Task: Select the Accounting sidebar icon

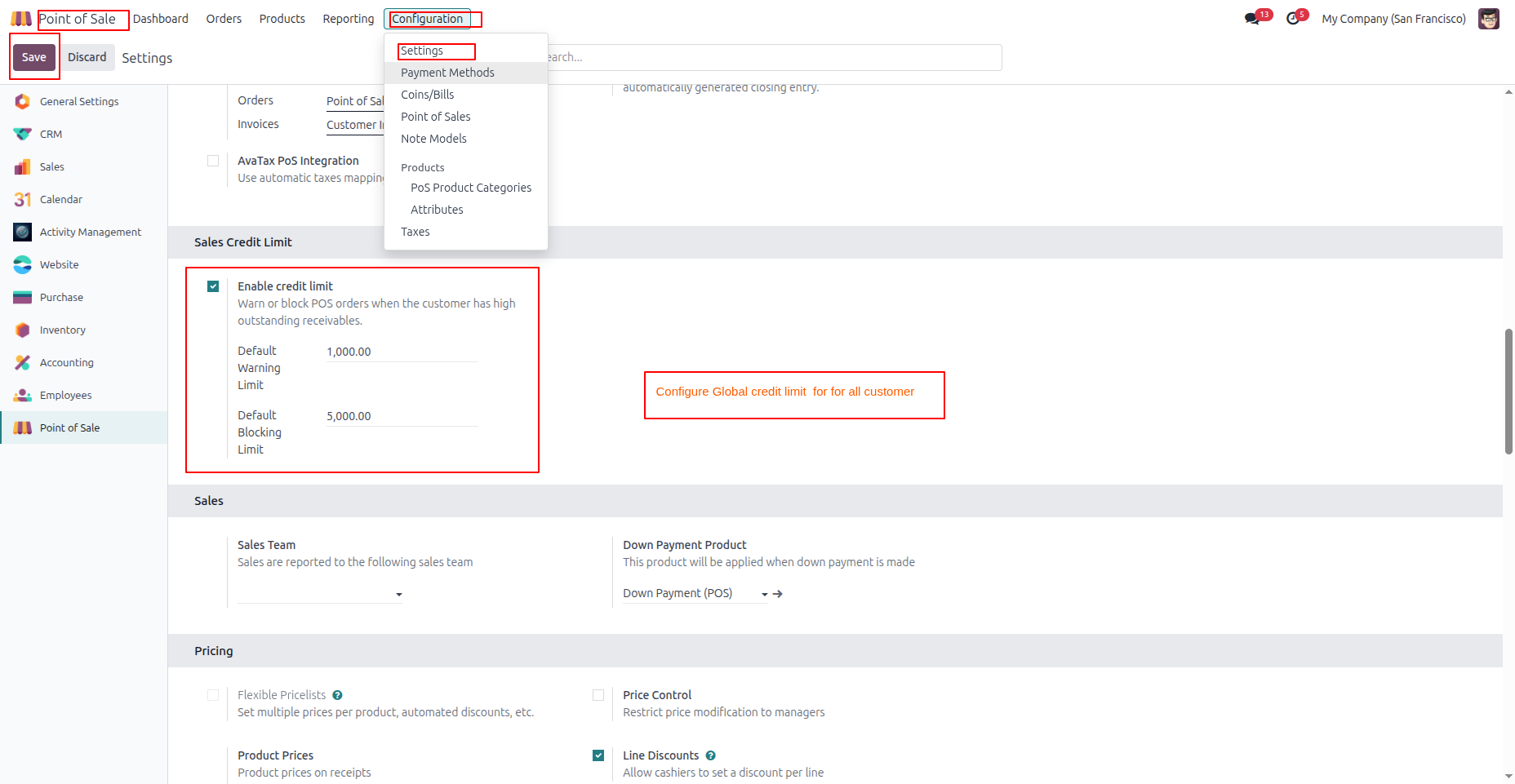Action: (x=22, y=362)
